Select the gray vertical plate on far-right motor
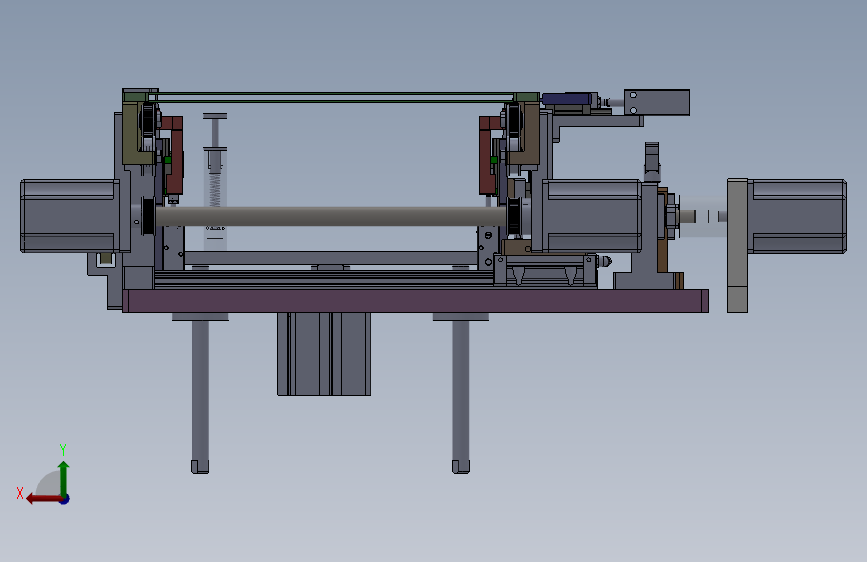This screenshot has height=562, width=867. [738, 246]
